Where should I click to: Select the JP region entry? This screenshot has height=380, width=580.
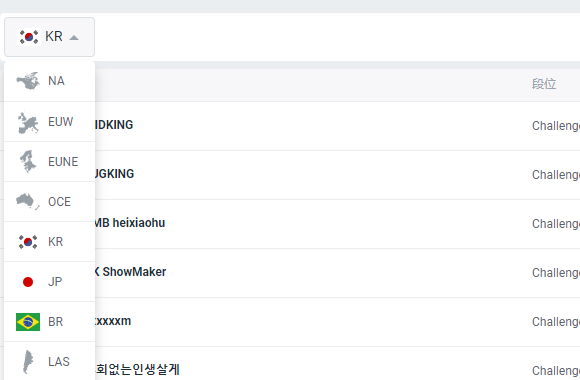[50, 282]
